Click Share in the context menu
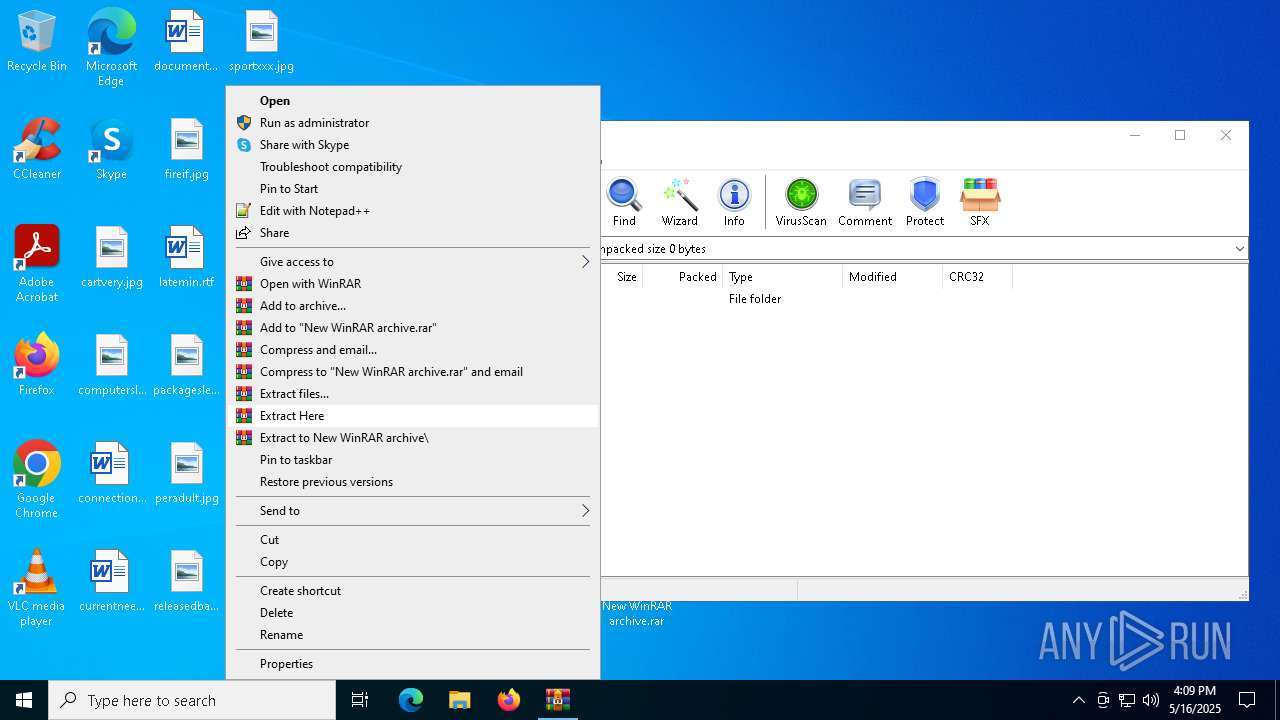Image resolution: width=1280 pixels, height=720 pixels. pyautogui.click(x=413, y=233)
